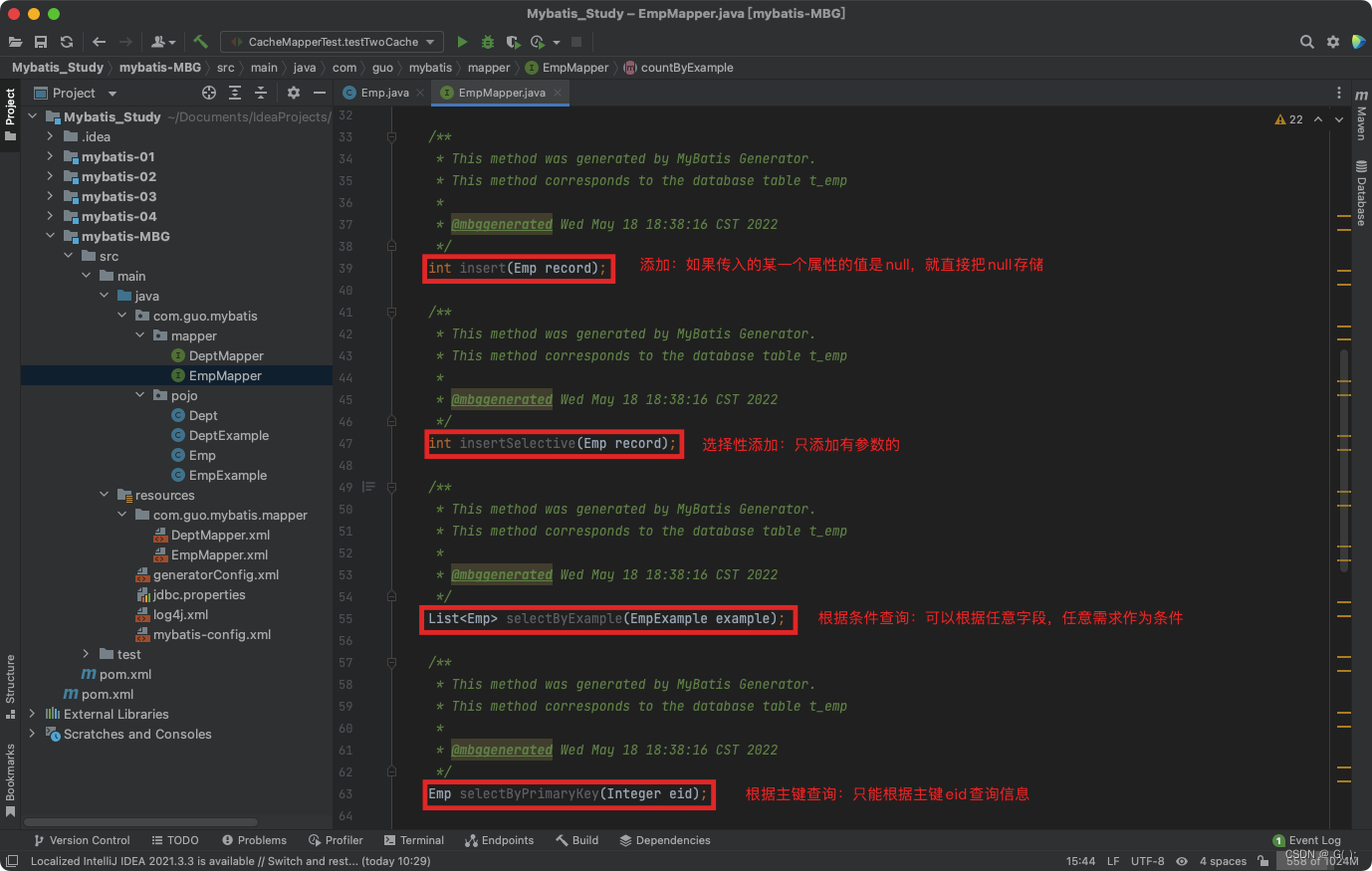
Task: Open the Profiler tab
Action: coord(336,840)
